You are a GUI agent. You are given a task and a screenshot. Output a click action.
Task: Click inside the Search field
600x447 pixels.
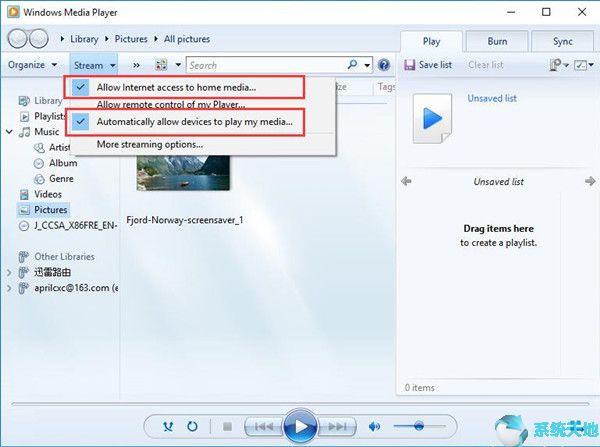pos(266,65)
